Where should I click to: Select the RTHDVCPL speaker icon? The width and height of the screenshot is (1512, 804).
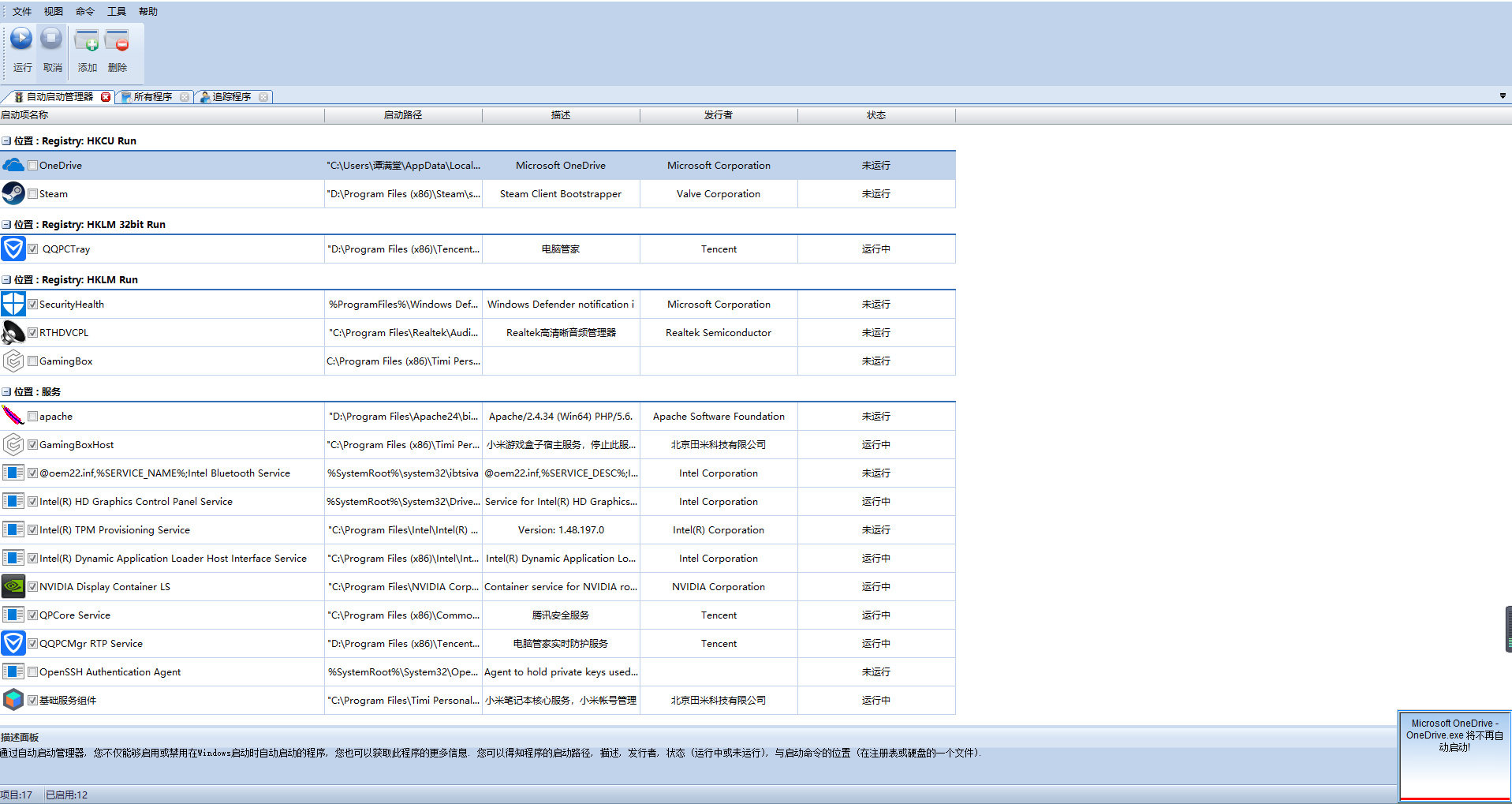13,332
